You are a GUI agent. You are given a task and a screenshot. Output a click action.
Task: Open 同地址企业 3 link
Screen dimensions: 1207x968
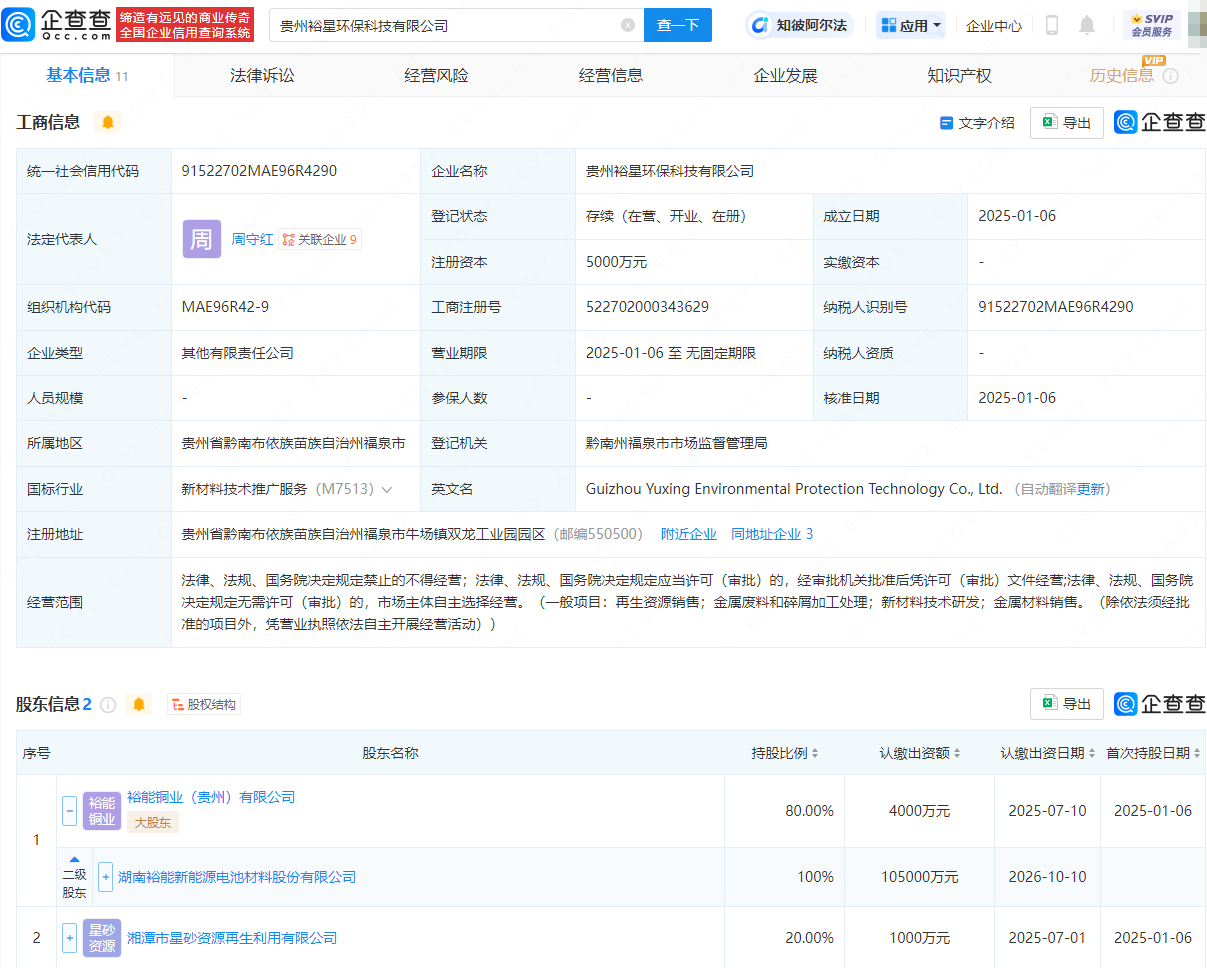(x=772, y=534)
